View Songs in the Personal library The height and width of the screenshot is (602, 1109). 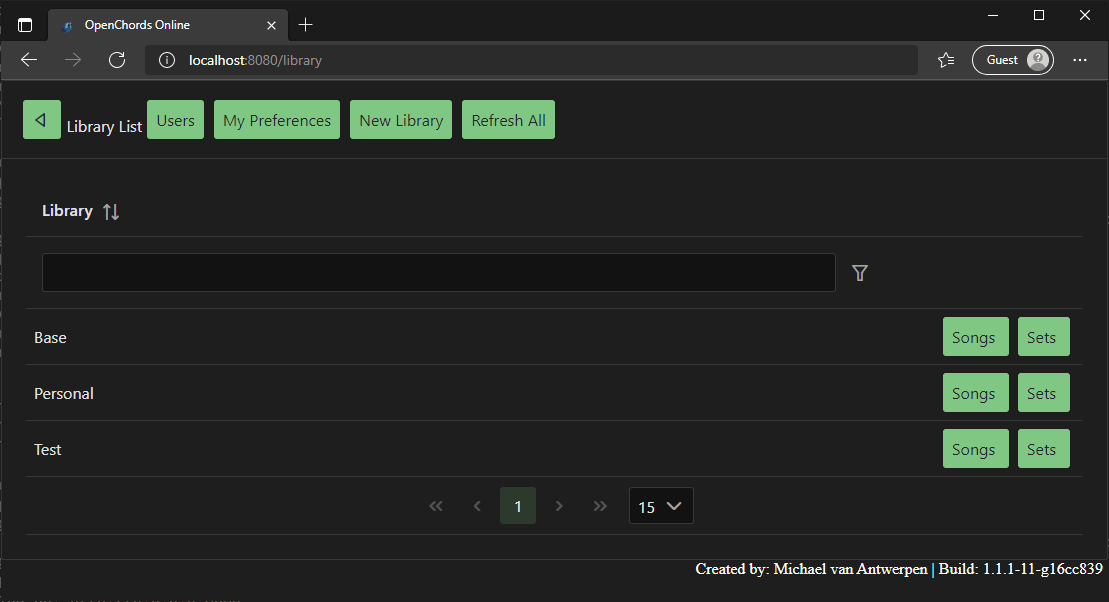975,392
